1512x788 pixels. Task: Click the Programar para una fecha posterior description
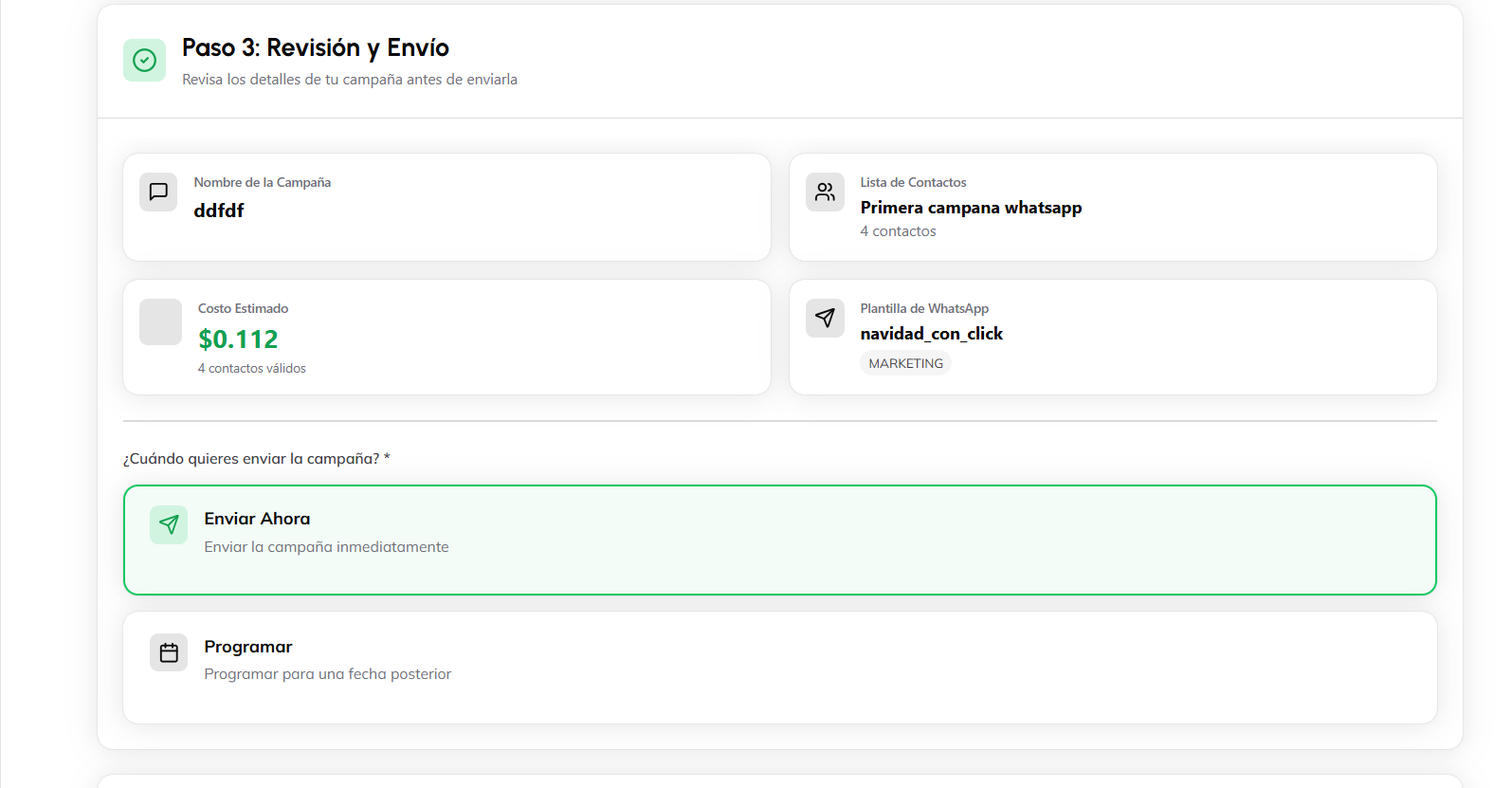click(x=327, y=674)
